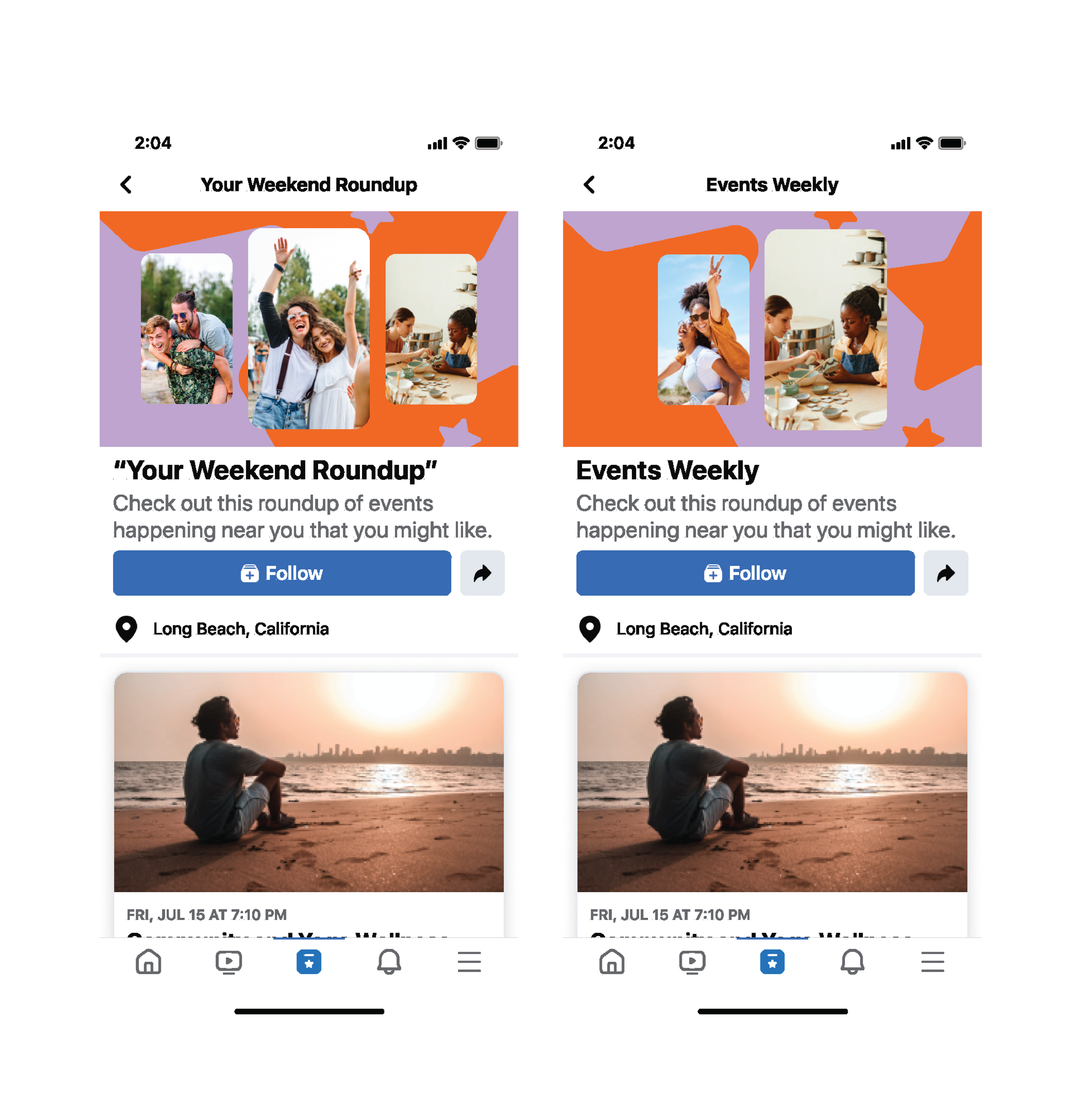Viewport: 1066px width, 1120px height.
Task: Follow Events Weekly
Action: click(x=745, y=573)
